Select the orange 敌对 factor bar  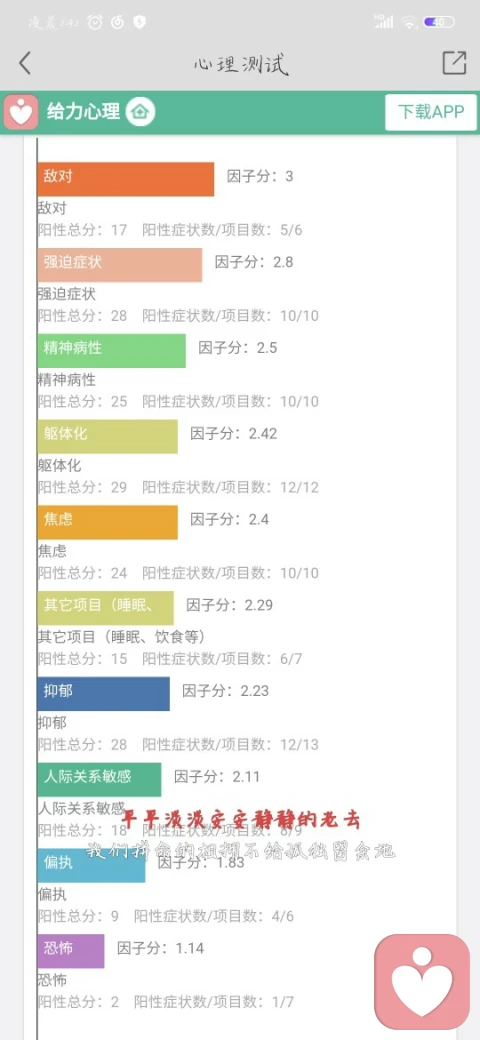click(126, 179)
